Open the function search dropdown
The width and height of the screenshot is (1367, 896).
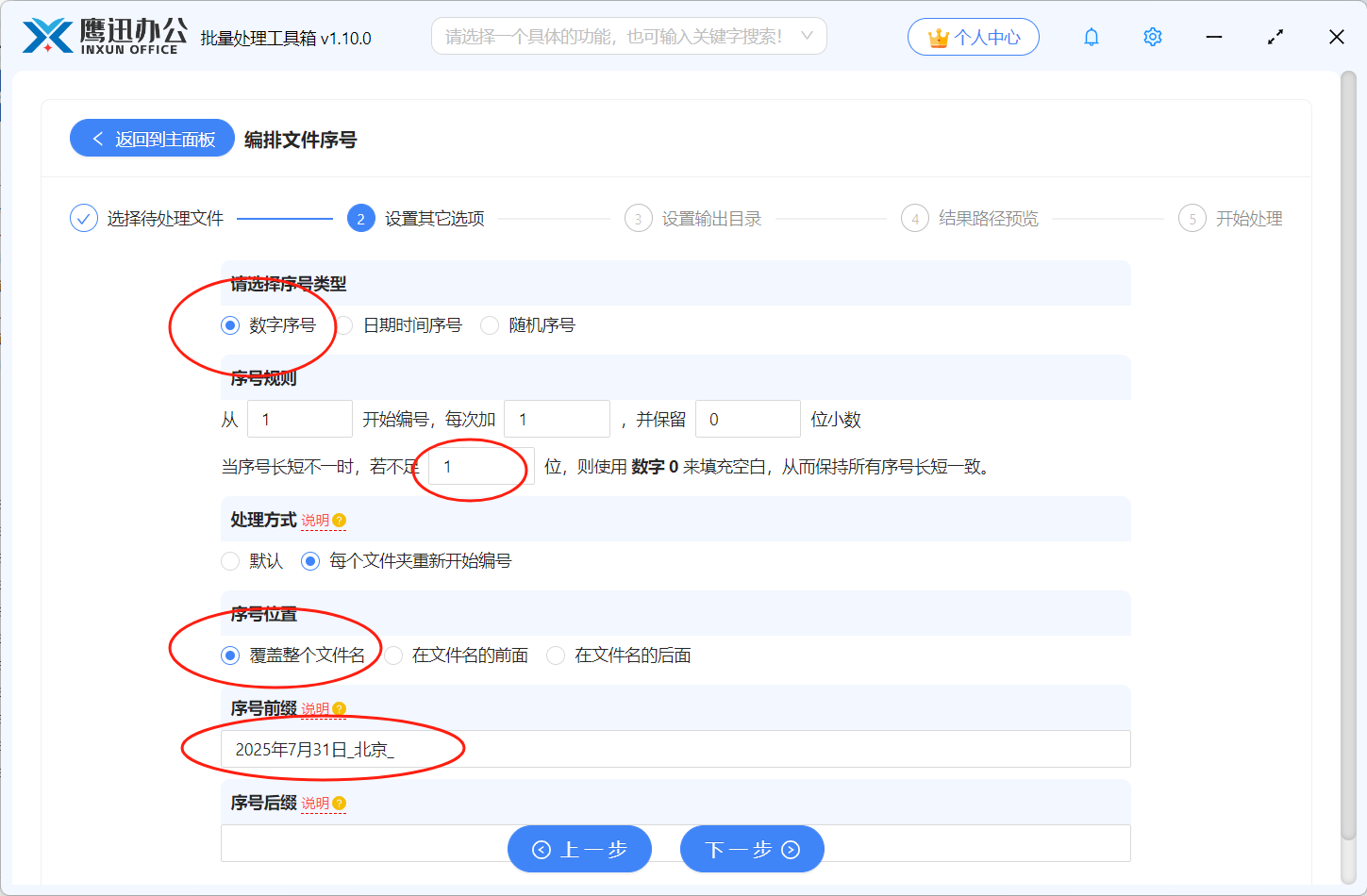tap(629, 36)
